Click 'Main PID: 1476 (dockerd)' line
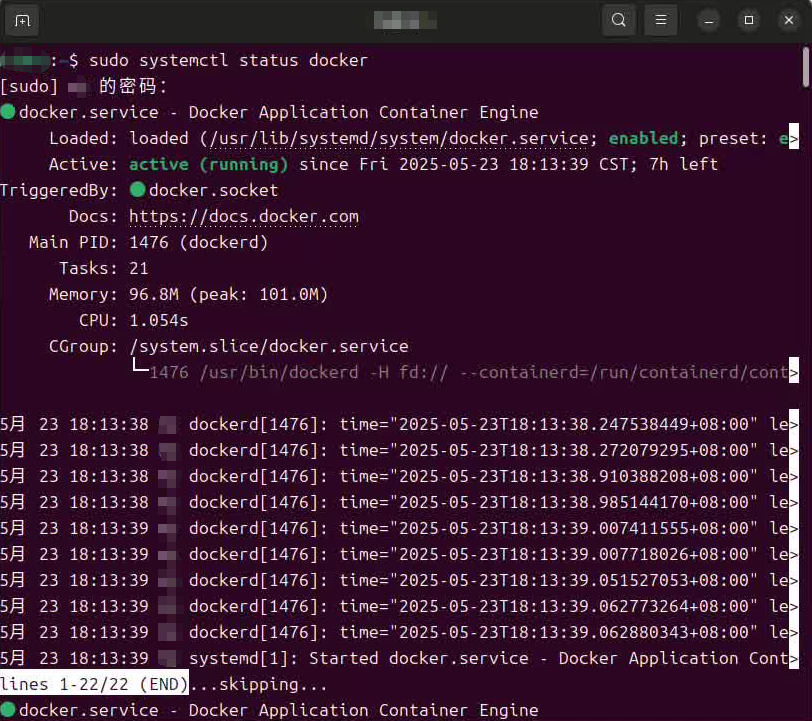This screenshot has width=812, height=721. tap(148, 242)
